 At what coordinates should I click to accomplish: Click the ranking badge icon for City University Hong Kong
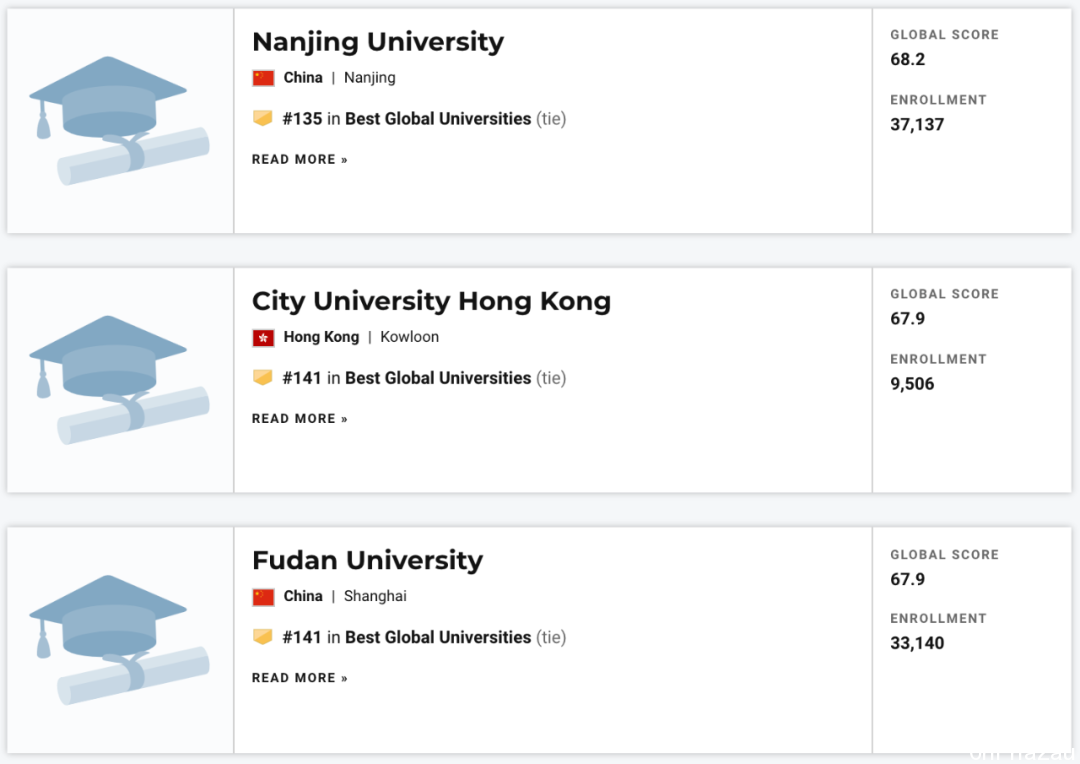pos(262,378)
